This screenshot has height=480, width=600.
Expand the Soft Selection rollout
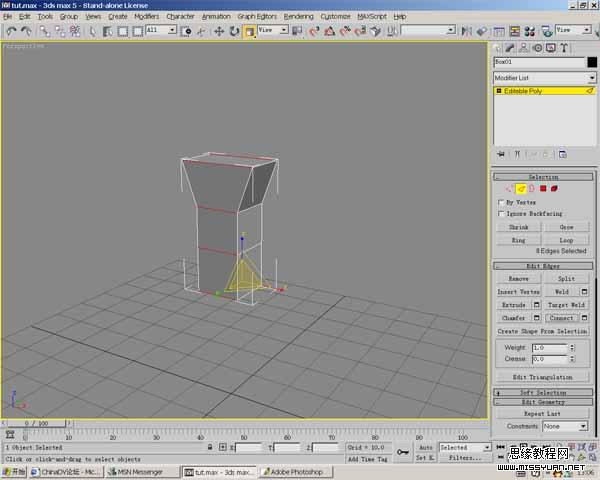(543, 392)
